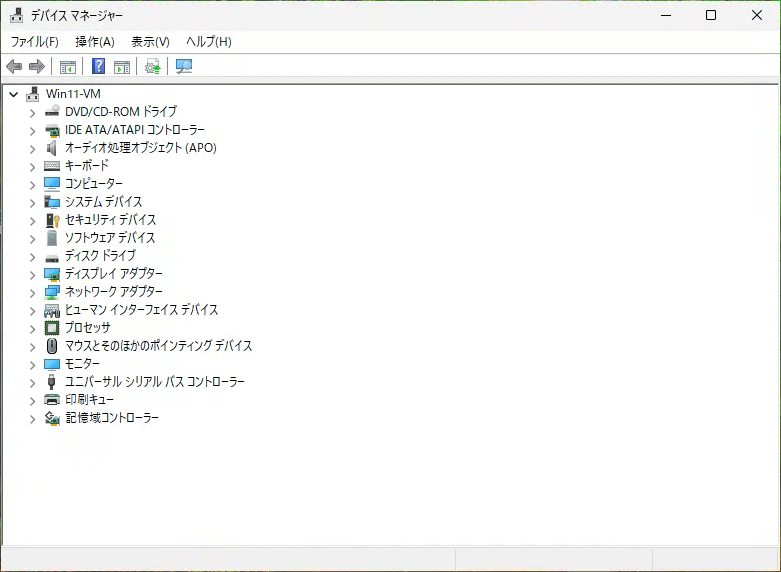Select the ソフトウェア デバイス label

pos(110,238)
